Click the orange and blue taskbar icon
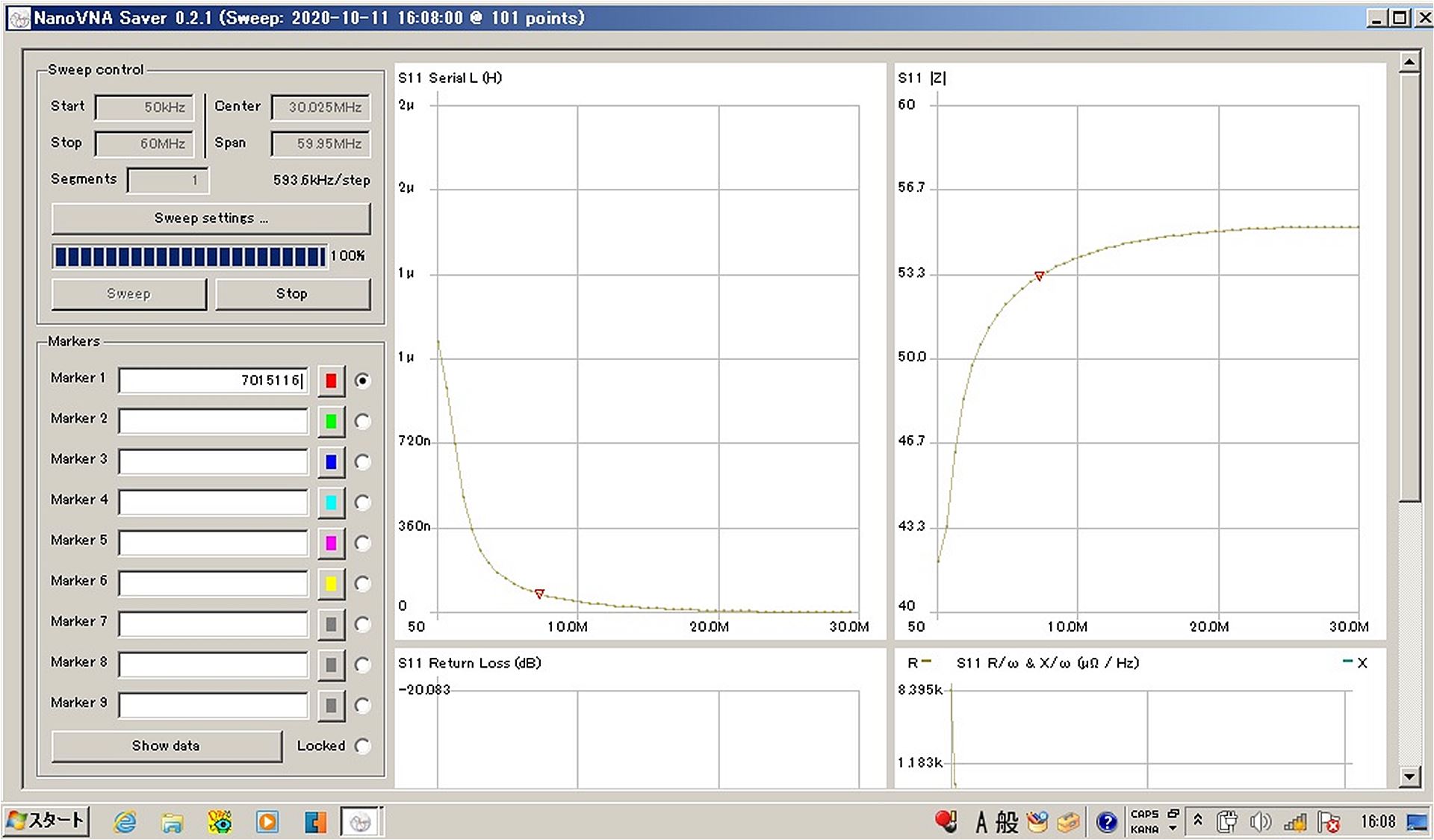The width and height of the screenshot is (1434, 840). [315, 822]
